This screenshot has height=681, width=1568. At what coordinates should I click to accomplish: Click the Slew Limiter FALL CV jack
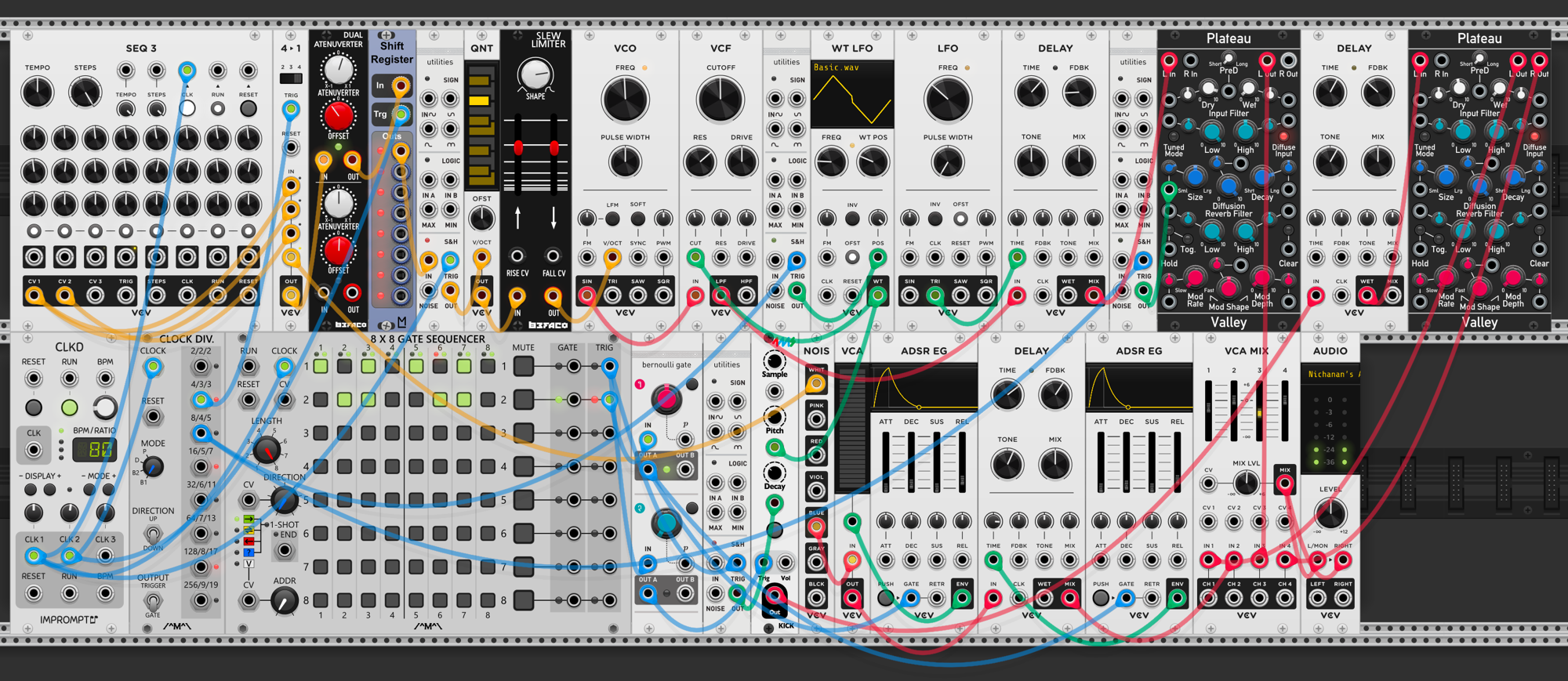[554, 256]
